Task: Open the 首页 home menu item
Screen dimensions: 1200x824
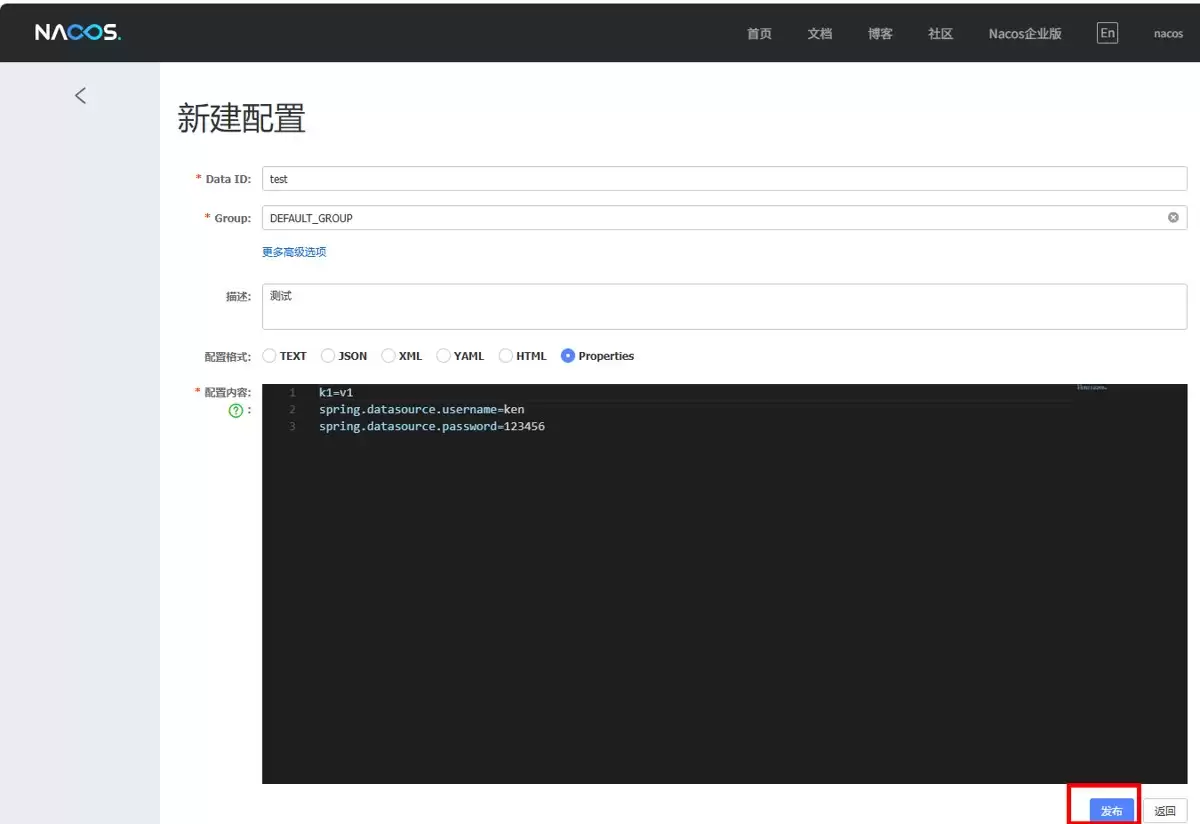Action: [x=759, y=34]
